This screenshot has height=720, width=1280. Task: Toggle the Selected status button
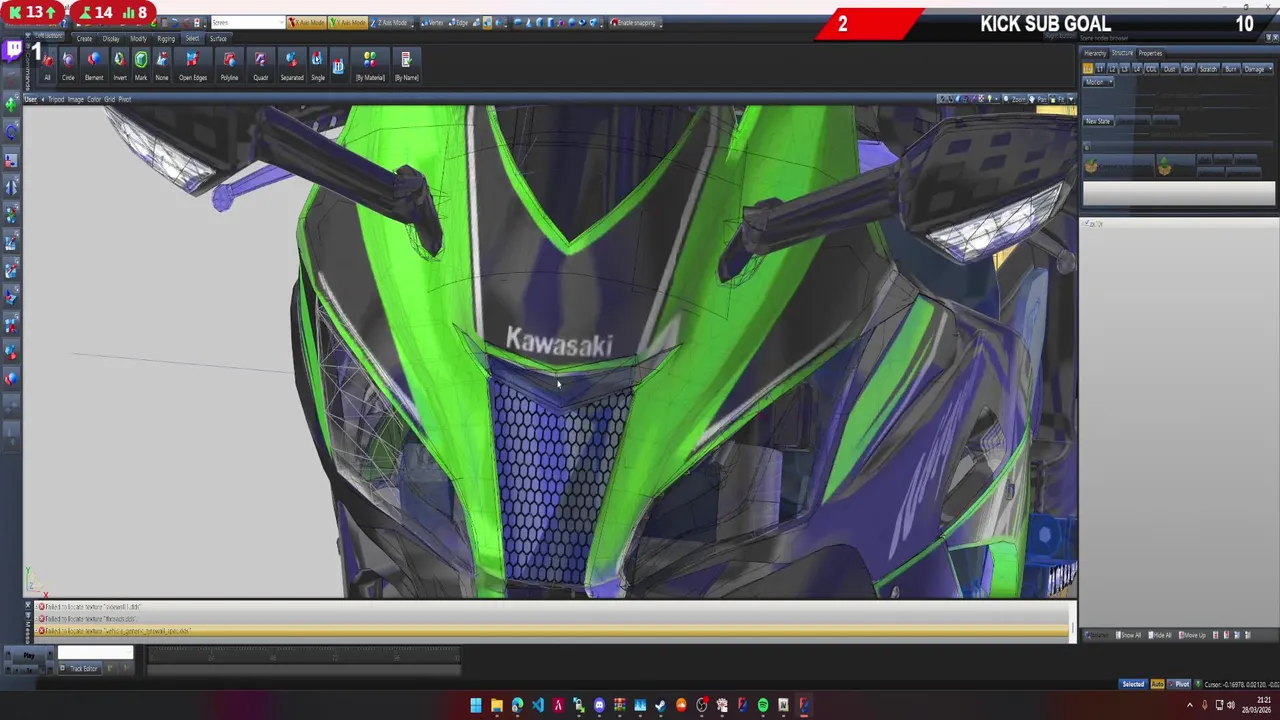click(x=1133, y=684)
